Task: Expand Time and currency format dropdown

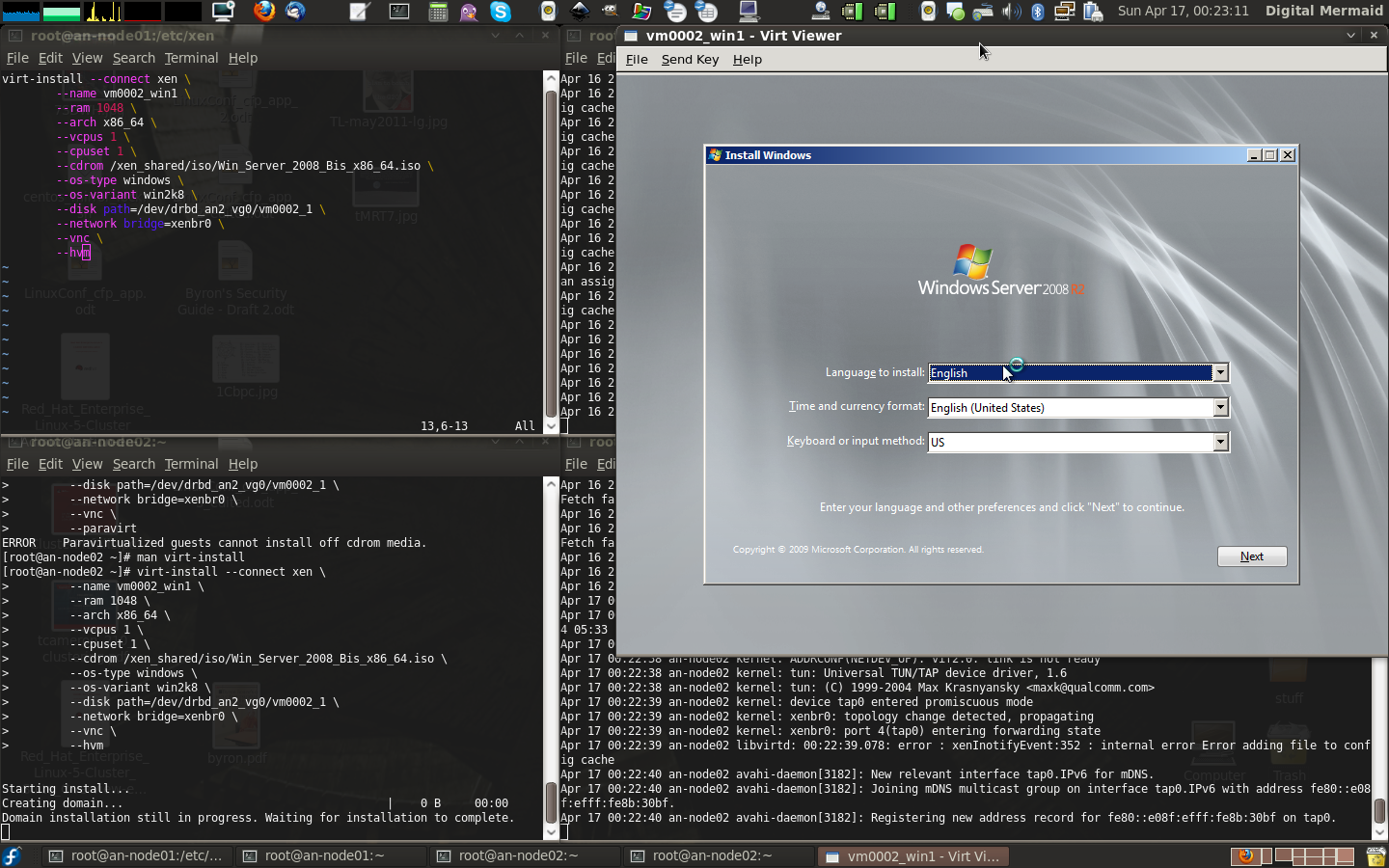Action: (1220, 407)
